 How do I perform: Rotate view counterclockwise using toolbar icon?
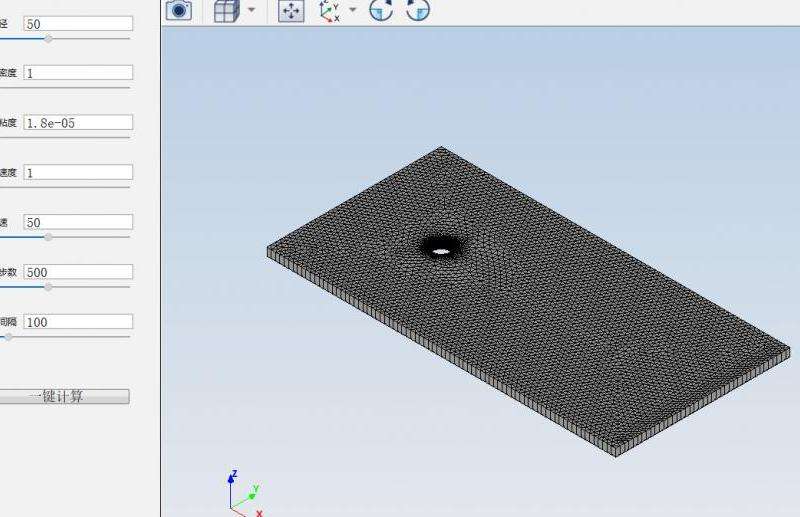click(x=381, y=11)
